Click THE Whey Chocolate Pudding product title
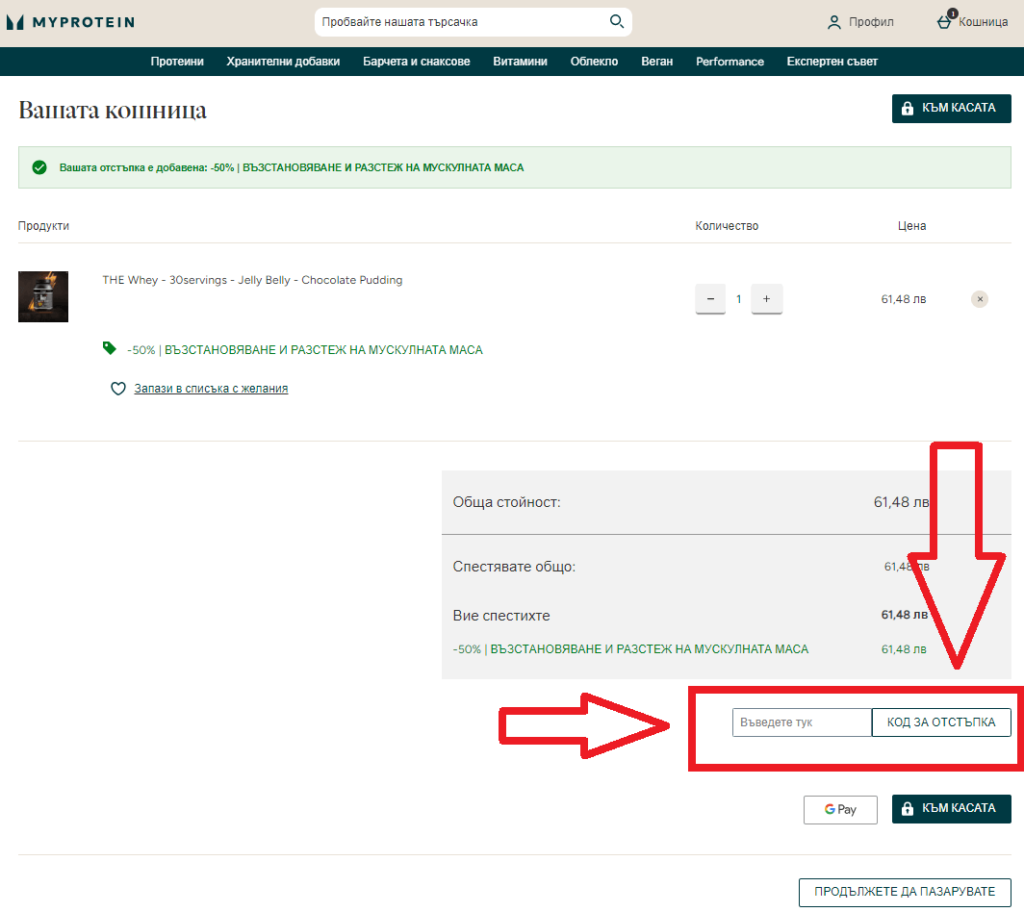 pos(252,280)
